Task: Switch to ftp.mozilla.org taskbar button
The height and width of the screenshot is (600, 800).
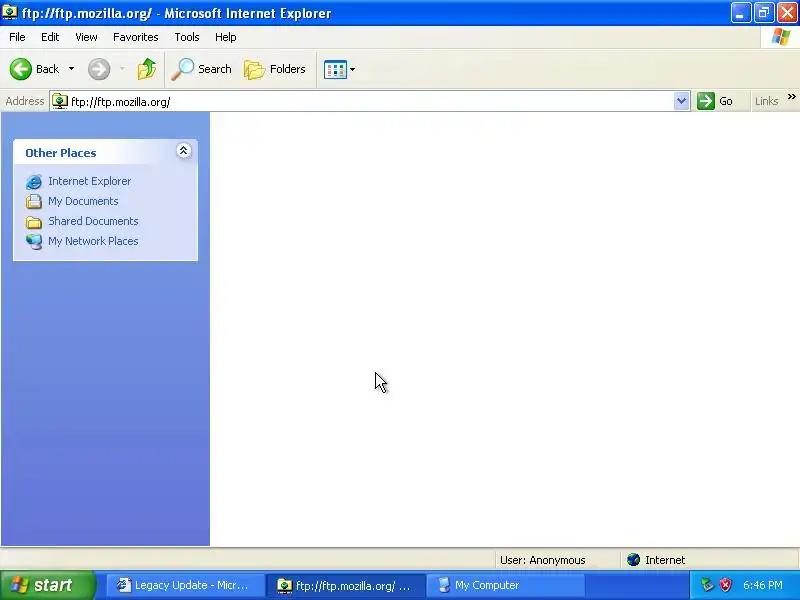Action: click(x=346, y=585)
